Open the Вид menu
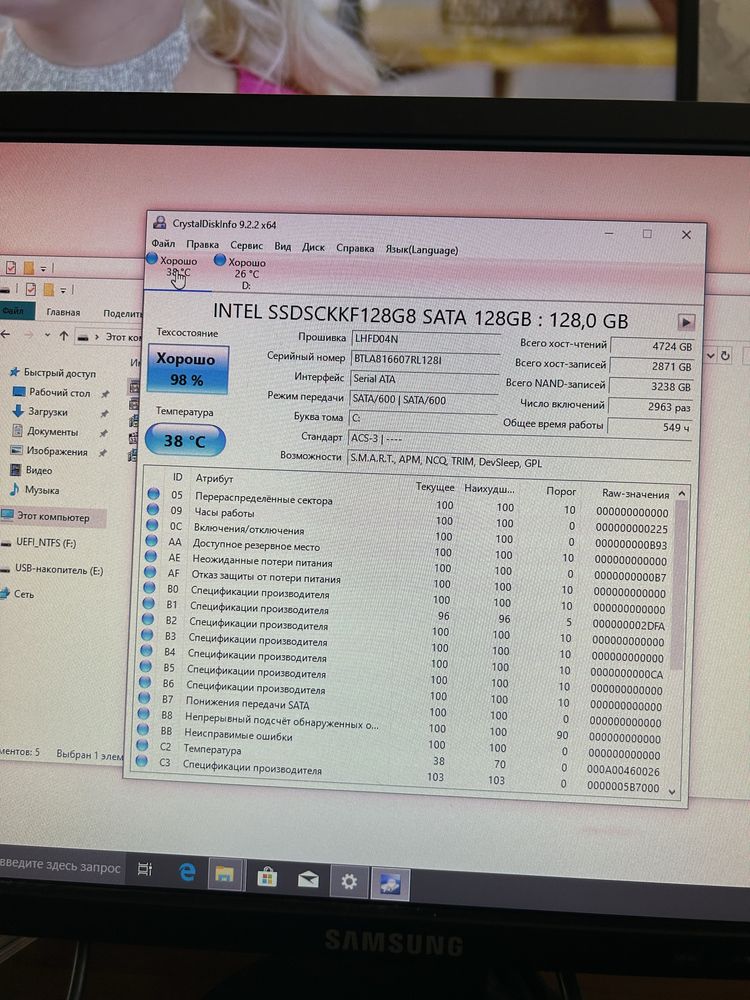The width and height of the screenshot is (750, 1000). (283, 246)
